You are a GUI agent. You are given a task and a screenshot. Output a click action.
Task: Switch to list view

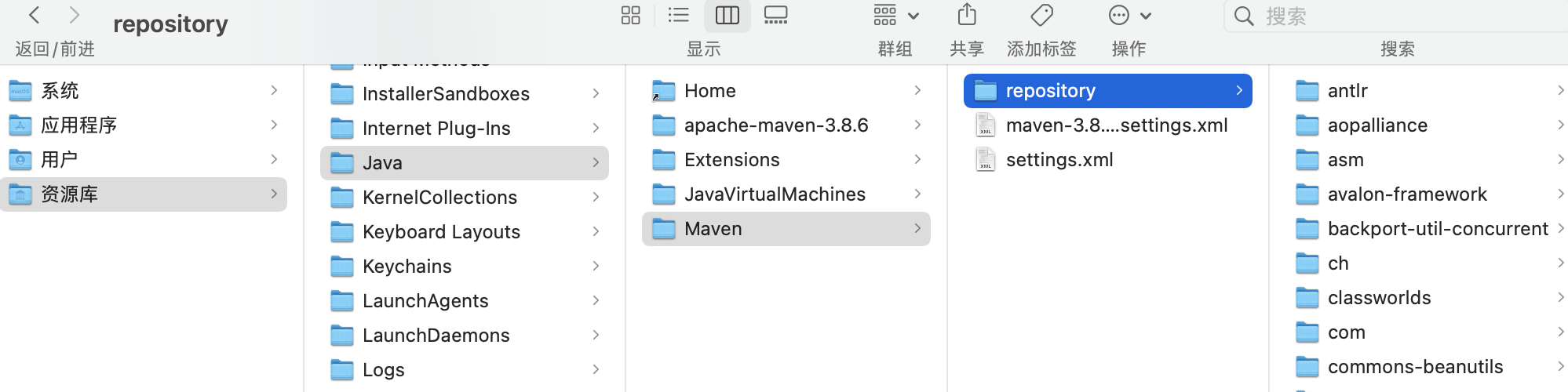pos(678,16)
